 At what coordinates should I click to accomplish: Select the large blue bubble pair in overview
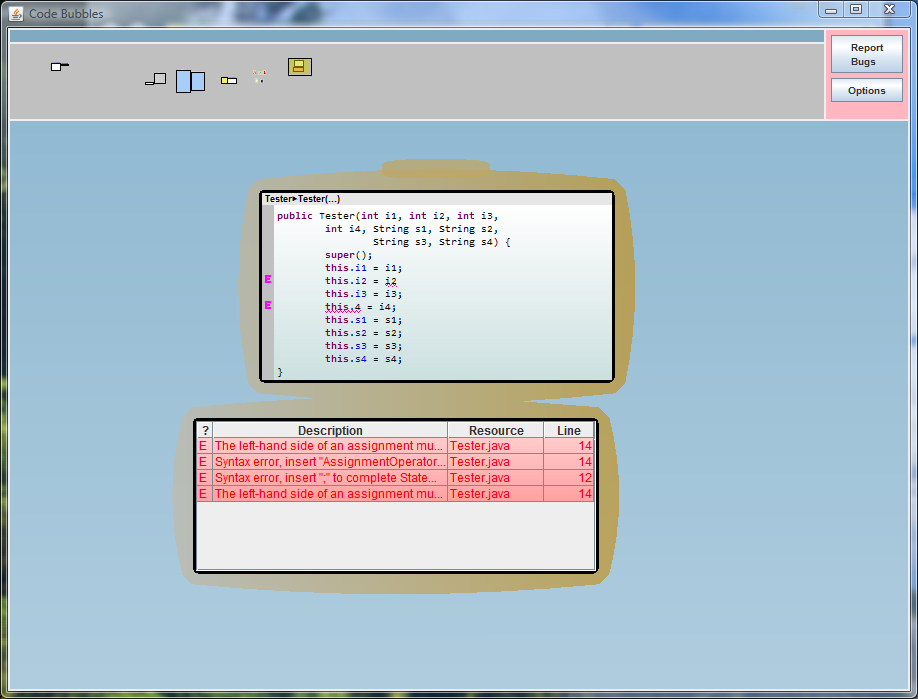click(191, 81)
